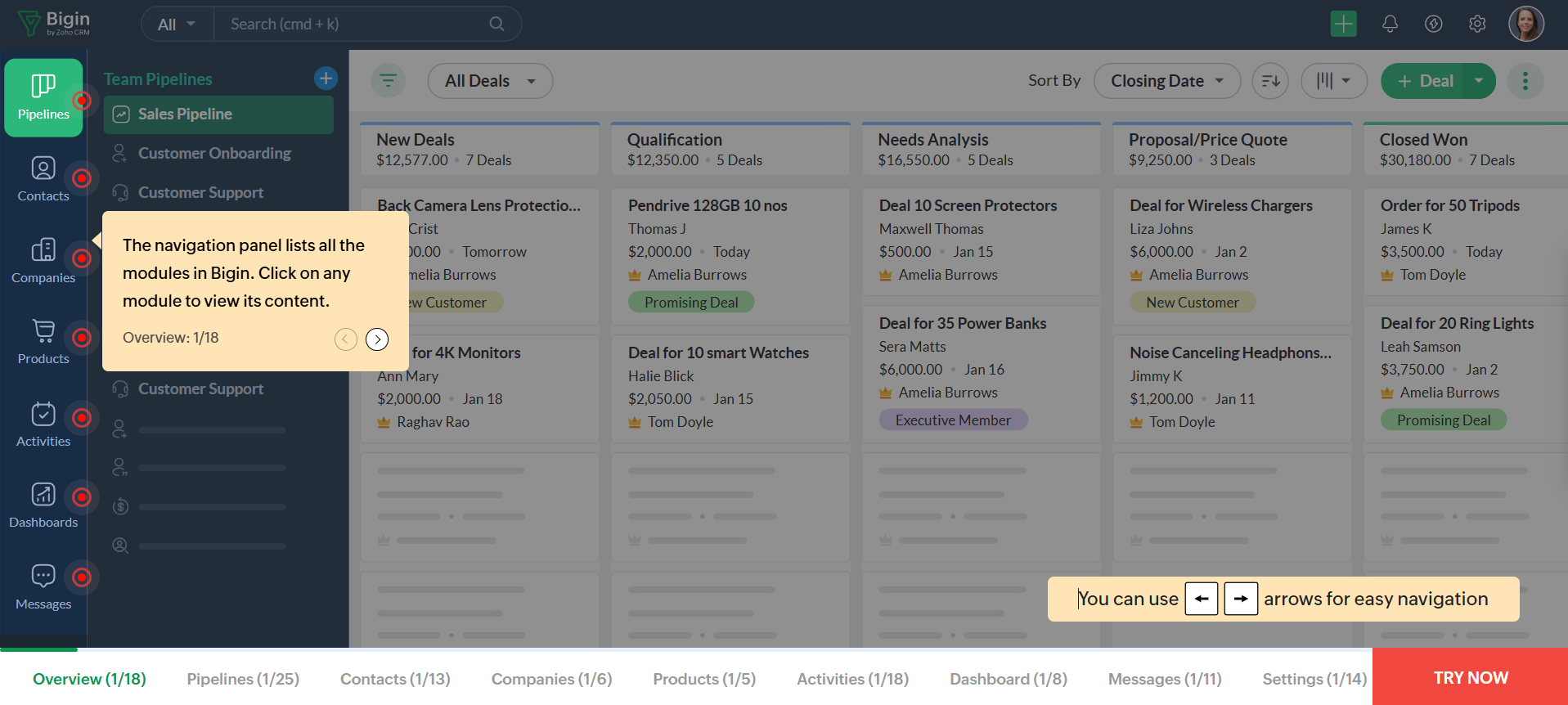Open the filter icon beside All Deals

tap(389, 80)
